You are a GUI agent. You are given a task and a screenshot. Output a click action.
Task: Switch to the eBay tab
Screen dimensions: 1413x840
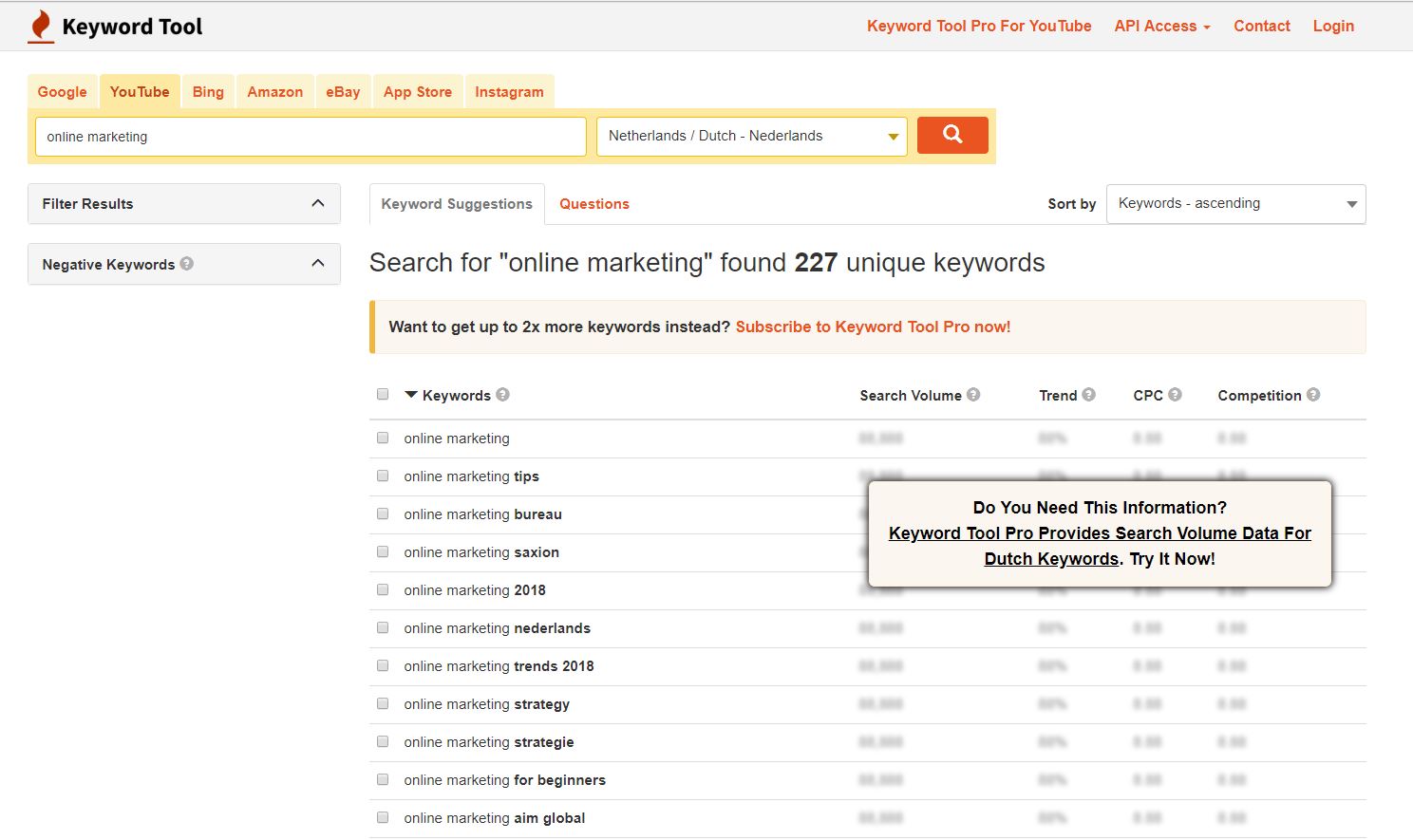tap(343, 92)
